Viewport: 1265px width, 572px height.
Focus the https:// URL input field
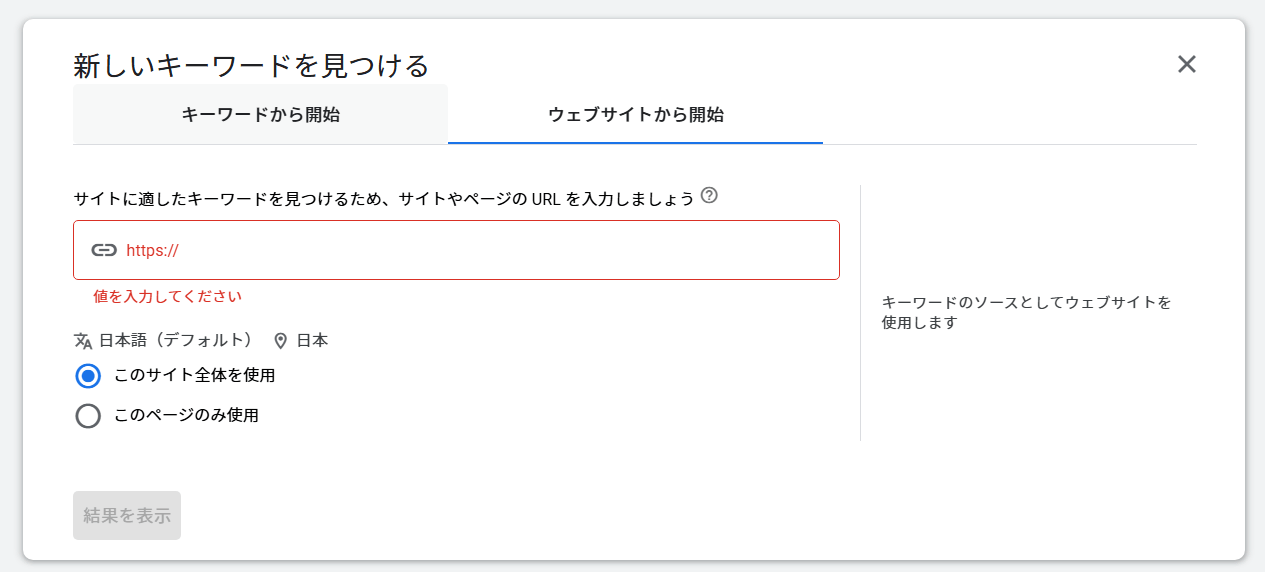point(456,250)
